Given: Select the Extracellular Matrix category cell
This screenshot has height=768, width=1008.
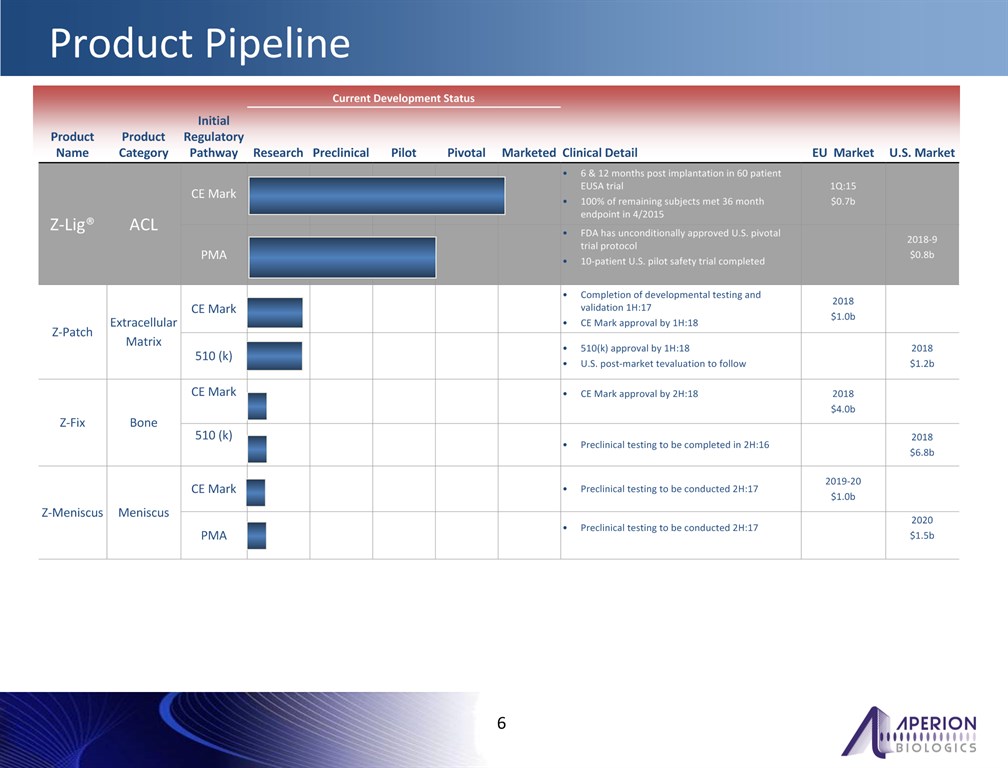Looking at the screenshot, I should (x=143, y=332).
